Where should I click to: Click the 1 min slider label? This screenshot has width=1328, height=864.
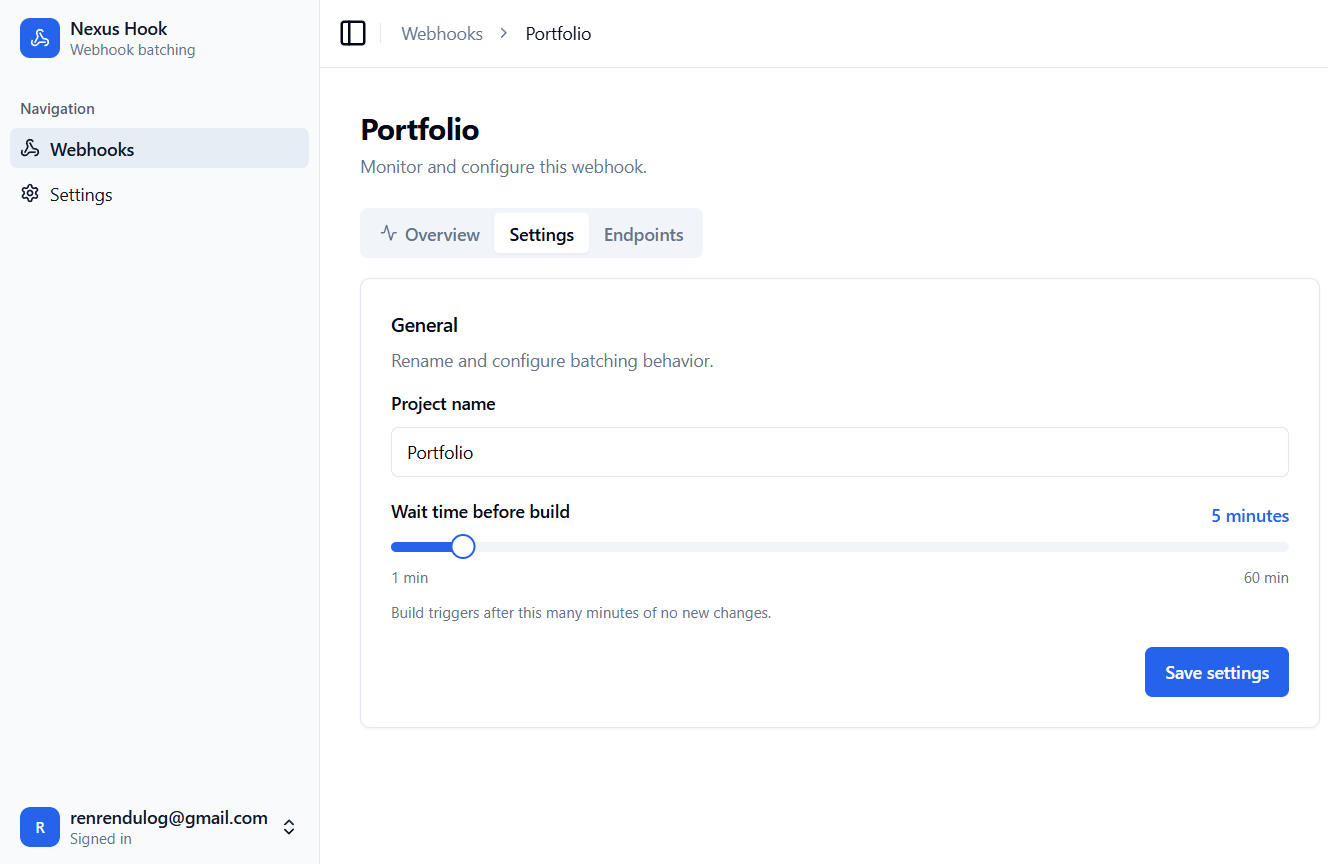coord(410,578)
